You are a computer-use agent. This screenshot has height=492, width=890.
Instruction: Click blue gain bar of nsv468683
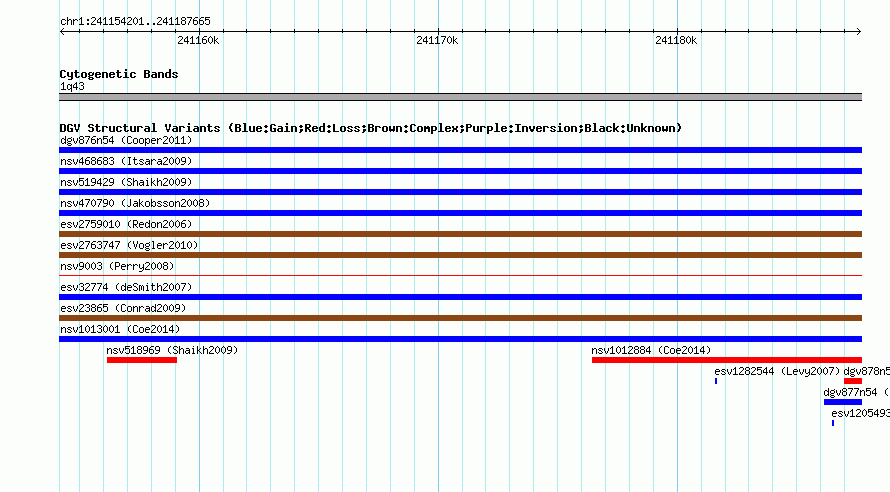point(460,171)
